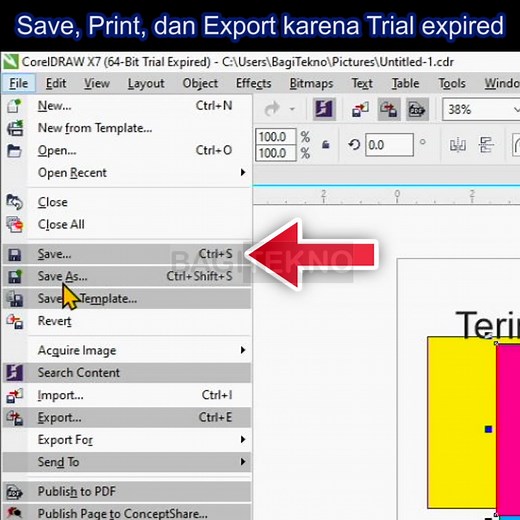Click the Close All icon
Viewport: 520px width, 520px height.
click(15, 224)
